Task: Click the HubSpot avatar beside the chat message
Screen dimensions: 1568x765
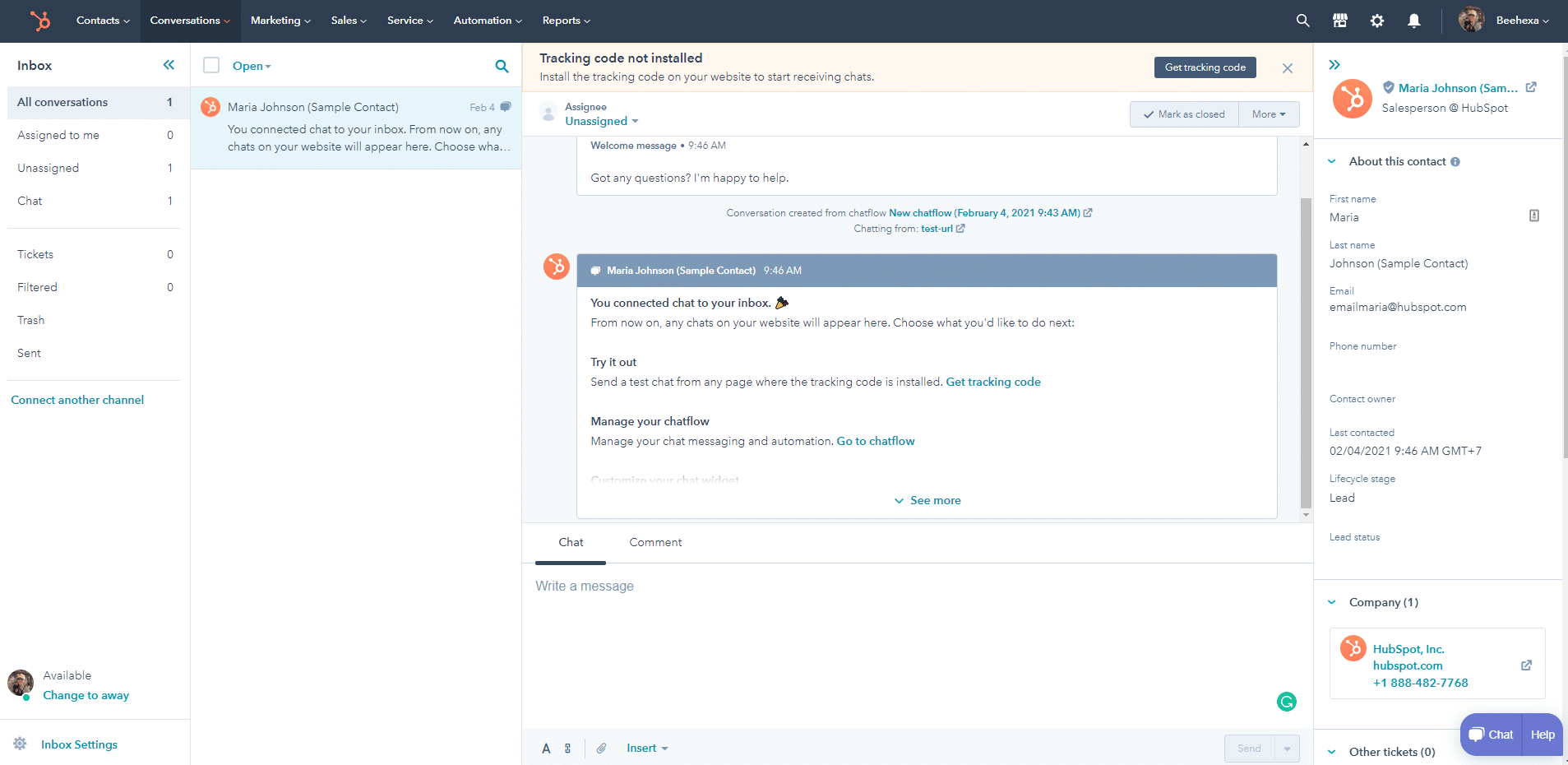Action: (557, 267)
